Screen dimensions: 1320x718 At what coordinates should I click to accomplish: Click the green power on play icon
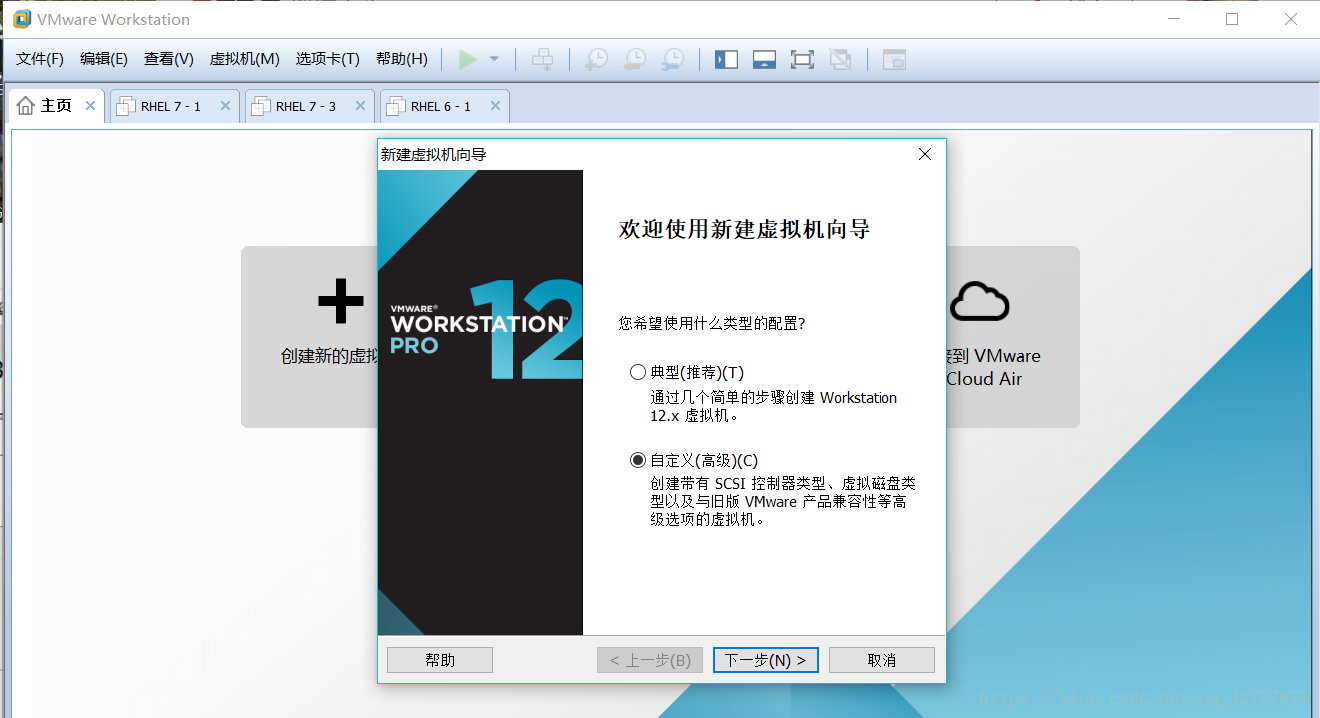pos(467,59)
